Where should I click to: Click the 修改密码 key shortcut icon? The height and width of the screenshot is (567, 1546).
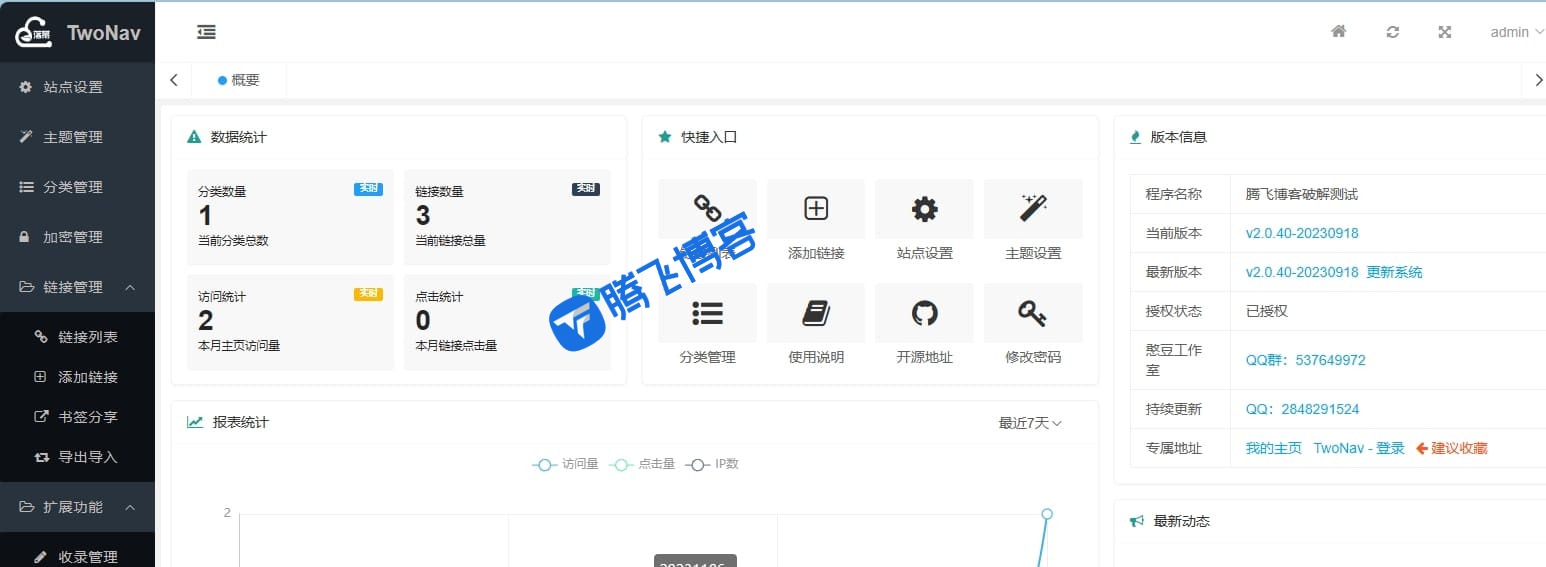click(1033, 313)
